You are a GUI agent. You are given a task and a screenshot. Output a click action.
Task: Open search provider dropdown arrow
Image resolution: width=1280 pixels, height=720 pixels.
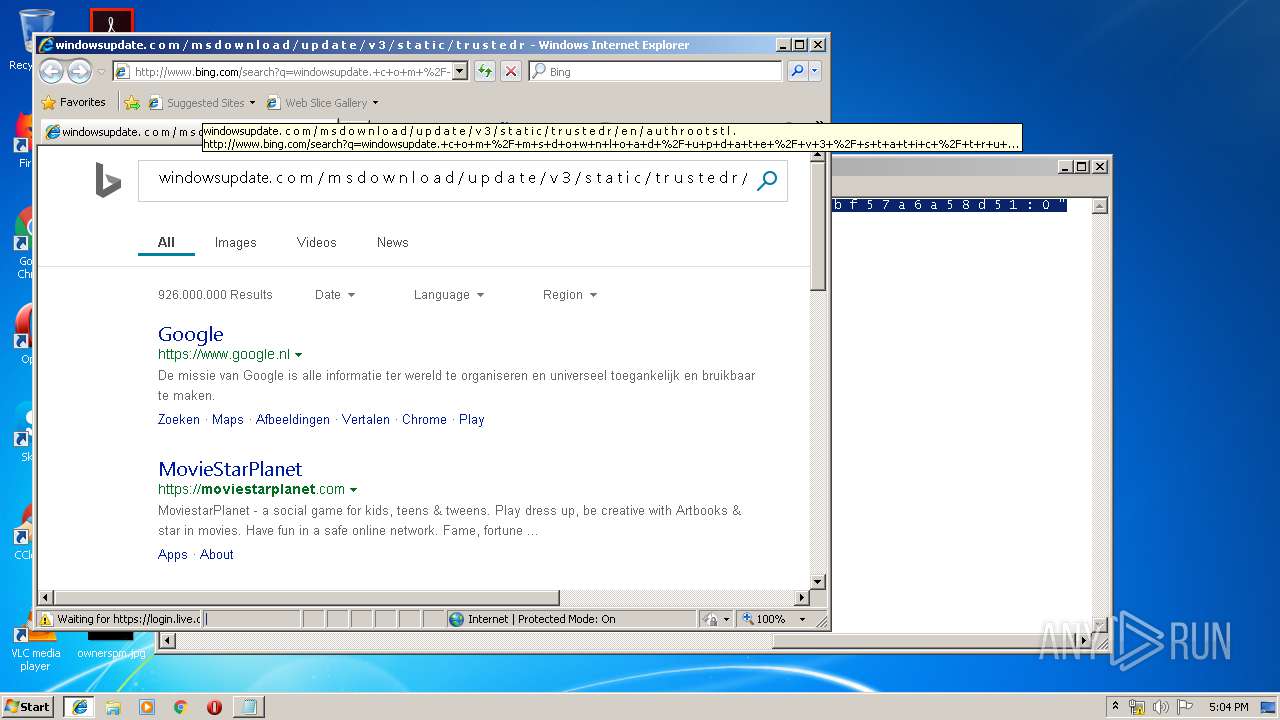(x=815, y=71)
